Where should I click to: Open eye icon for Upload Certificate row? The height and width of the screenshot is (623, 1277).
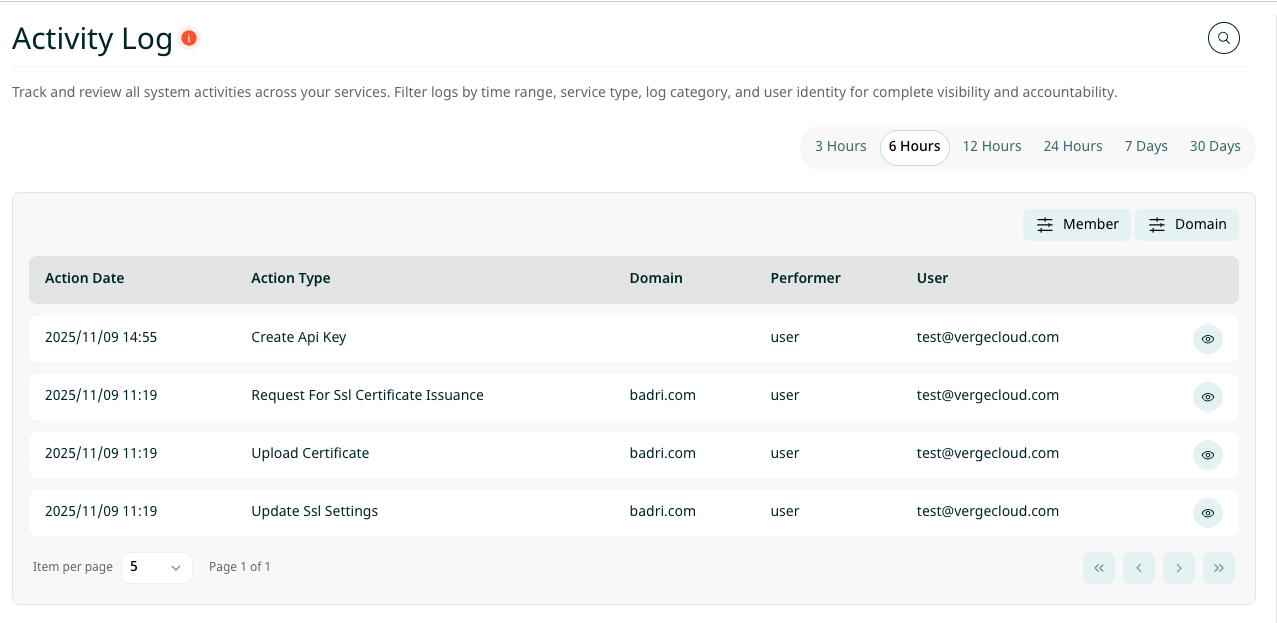(1207, 455)
